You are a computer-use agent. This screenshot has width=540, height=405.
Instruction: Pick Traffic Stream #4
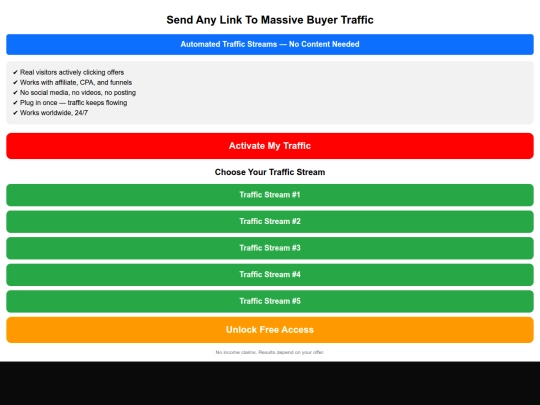(x=270, y=274)
